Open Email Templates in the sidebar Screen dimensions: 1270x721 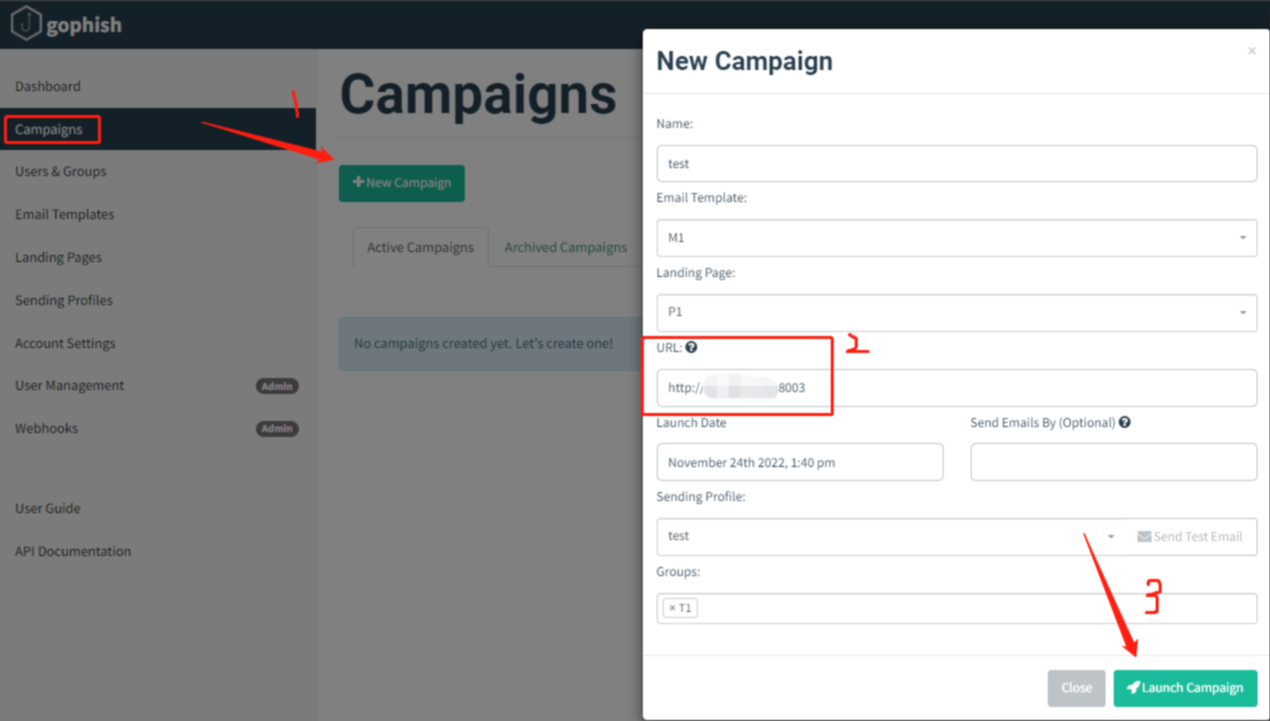point(65,214)
